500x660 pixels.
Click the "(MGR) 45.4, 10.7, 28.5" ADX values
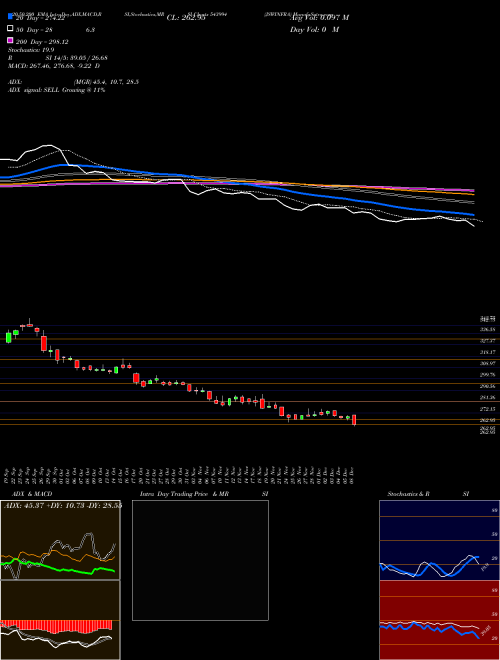coord(106,82)
